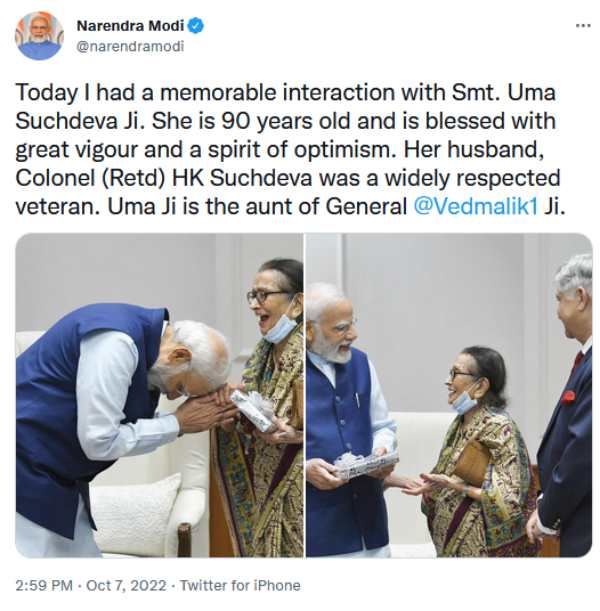This screenshot has height=611, width=600.
Task: Open the left photo of Modi bowing
Action: pos(159,395)
